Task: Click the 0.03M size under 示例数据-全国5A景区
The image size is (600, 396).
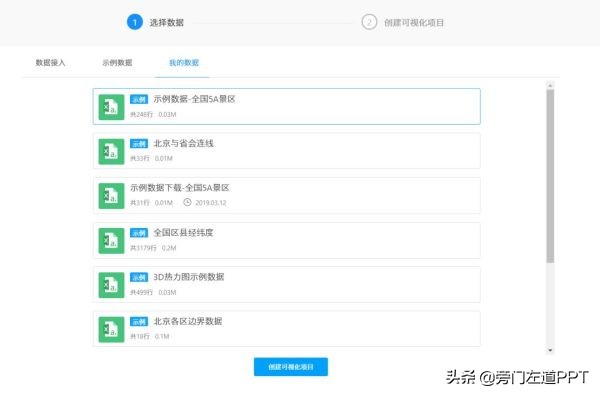Action: point(167,114)
